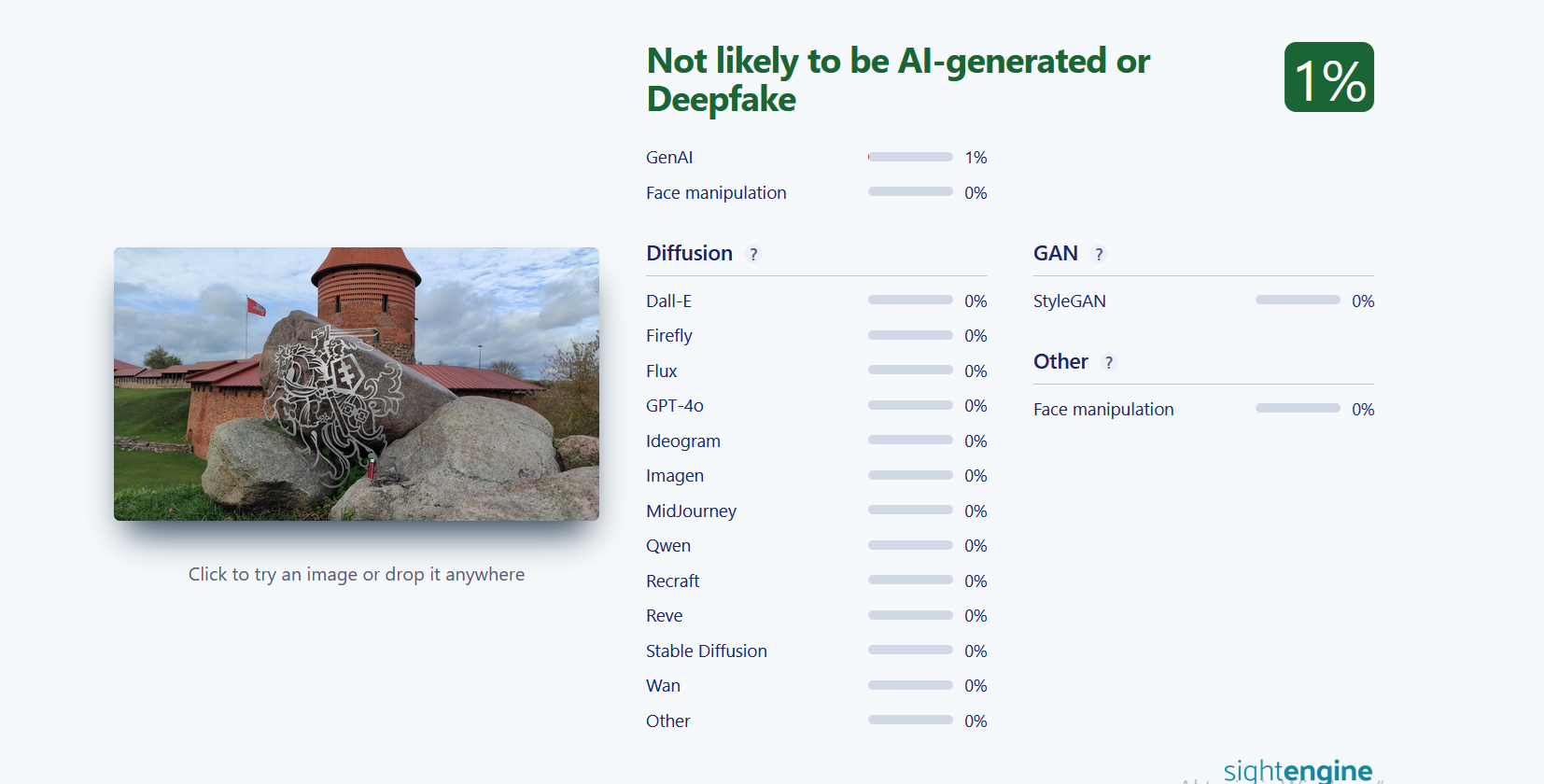Image resolution: width=1544 pixels, height=784 pixels.
Task: Click the 'Not likely to be AI-generated' headline
Action: (898, 80)
